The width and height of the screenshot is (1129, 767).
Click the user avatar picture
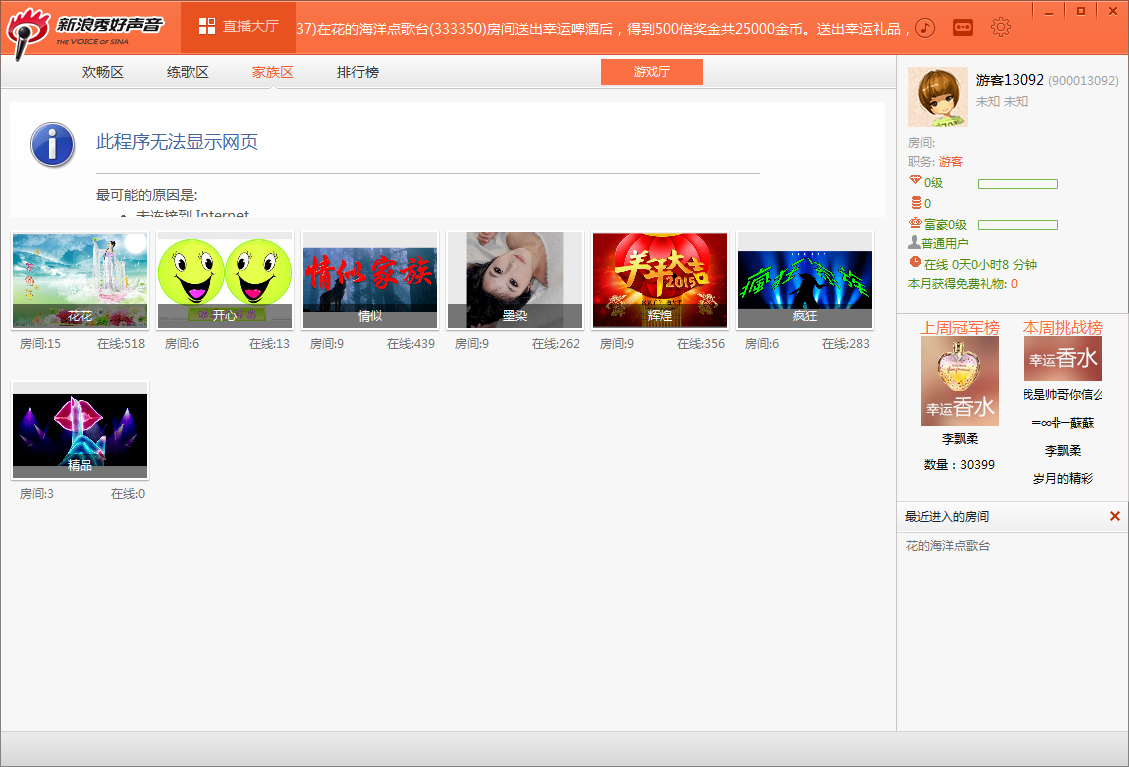[x=937, y=97]
